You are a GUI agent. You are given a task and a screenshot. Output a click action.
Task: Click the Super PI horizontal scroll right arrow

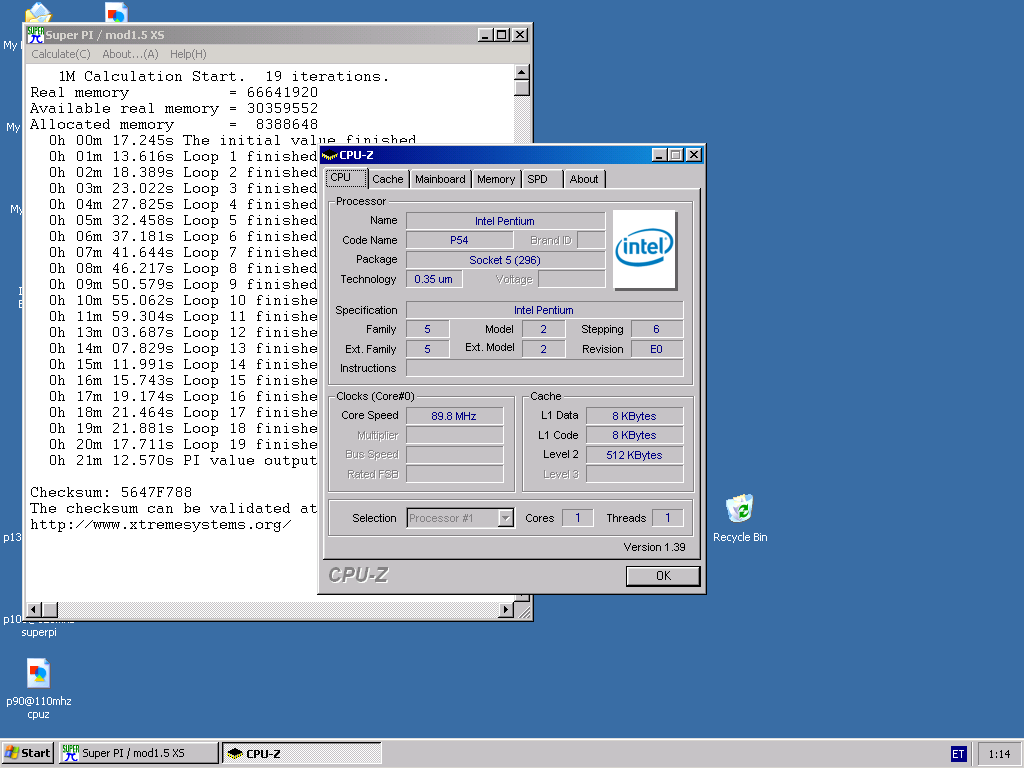point(505,609)
